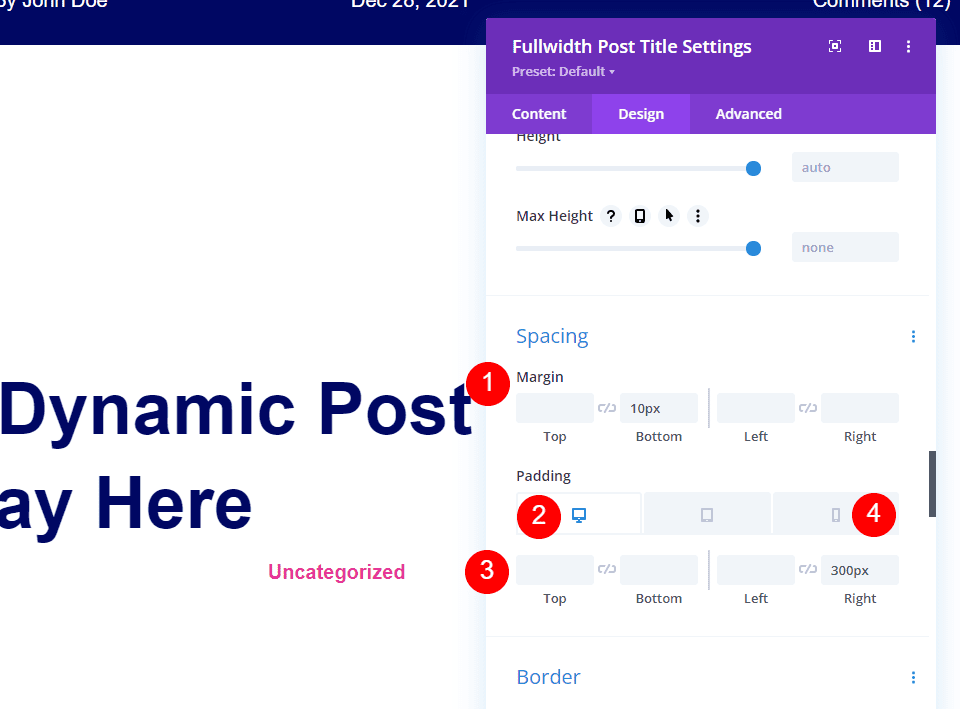Viewport: 960px width, 709px height.
Task: Open the Max Height help tooltip
Action: pyautogui.click(x=610, y=215)
